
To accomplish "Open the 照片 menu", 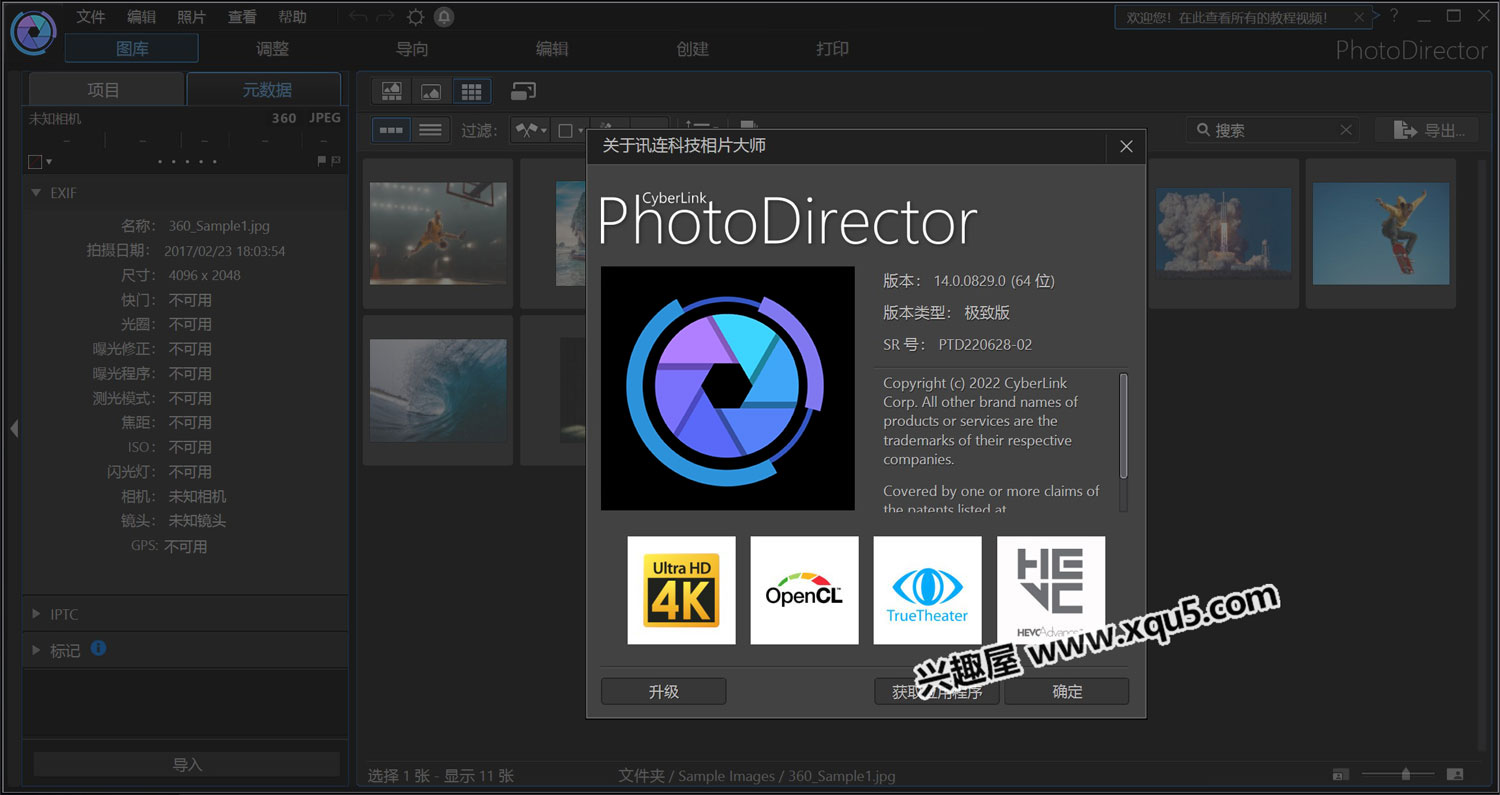I will pyautogui.click(x=192, y=17).
